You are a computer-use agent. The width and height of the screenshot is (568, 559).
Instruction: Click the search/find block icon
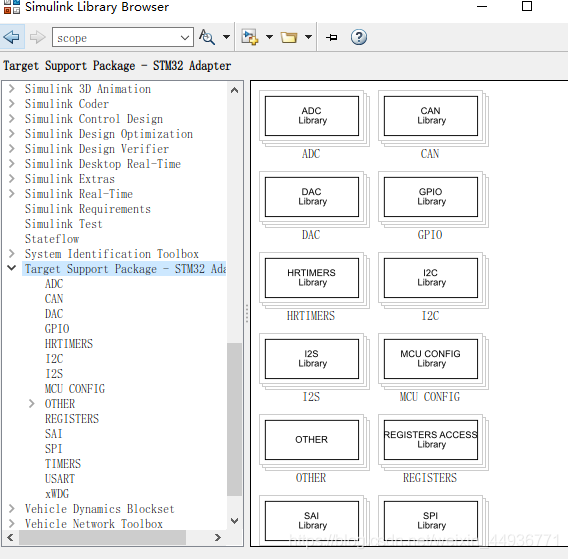point(207,37)
